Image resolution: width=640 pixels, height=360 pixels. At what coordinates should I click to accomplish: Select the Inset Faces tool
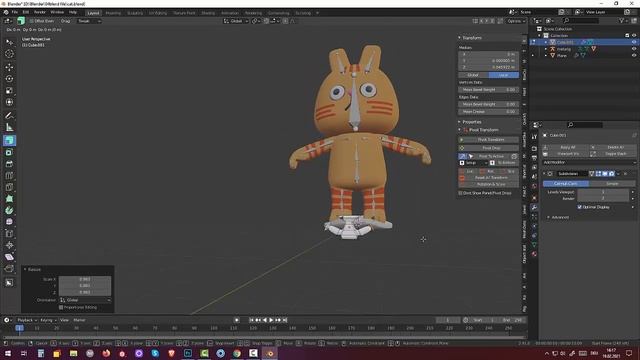click(9, 152)
